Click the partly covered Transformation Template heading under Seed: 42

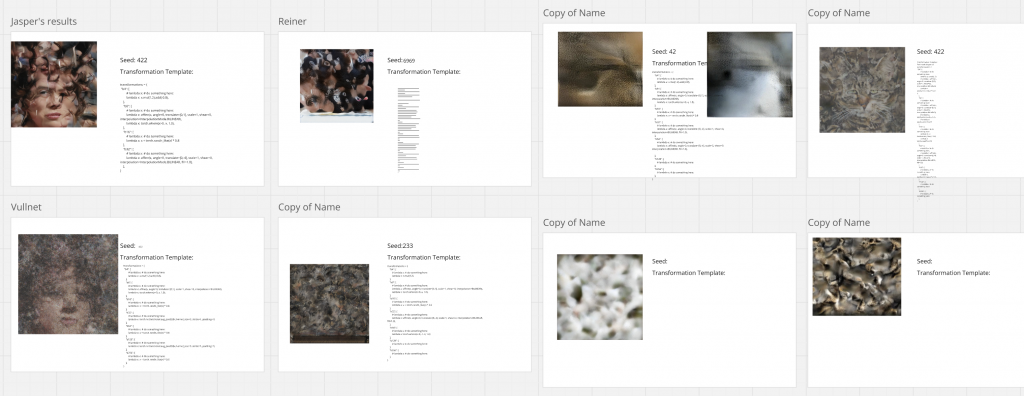(679, 63)
